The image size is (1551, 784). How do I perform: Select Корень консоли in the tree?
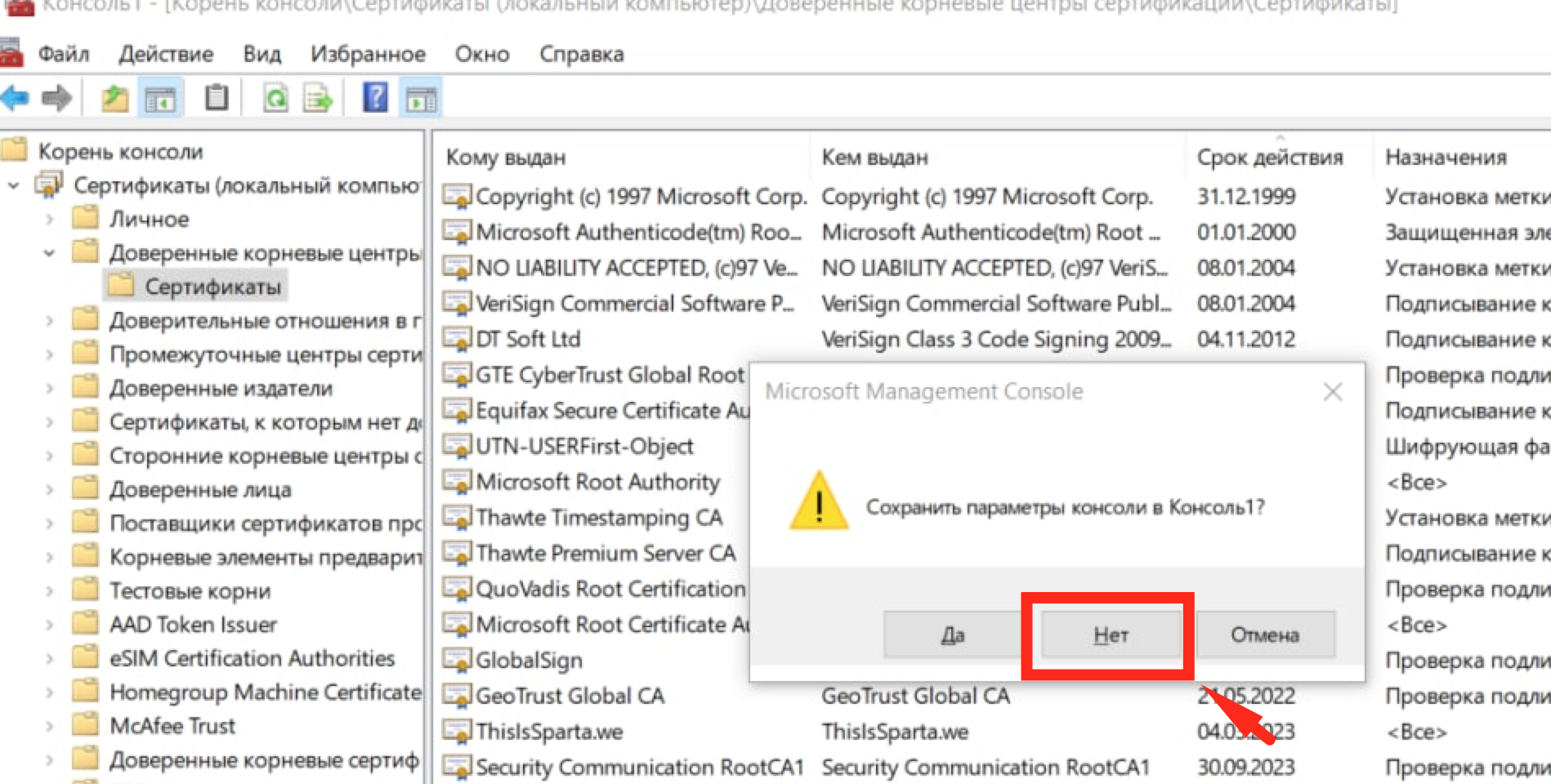(x=120, y=151)
